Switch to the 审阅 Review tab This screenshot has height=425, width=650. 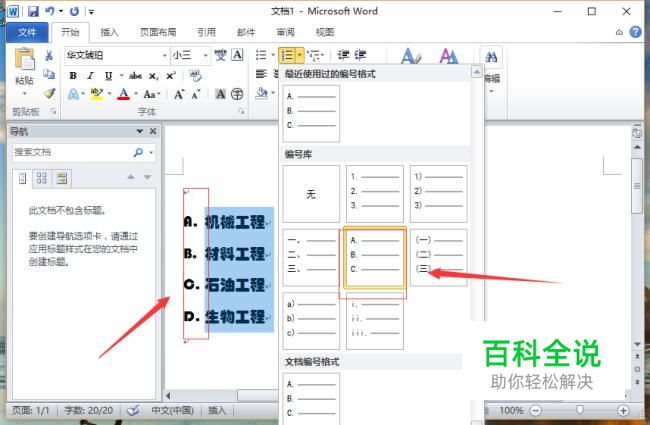coord(286,32)
